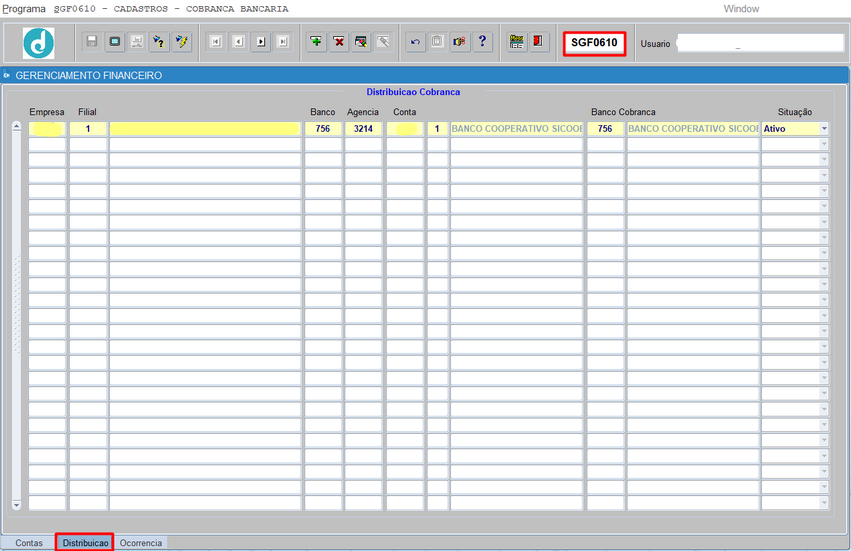Open the Window menu

[741, 9]
